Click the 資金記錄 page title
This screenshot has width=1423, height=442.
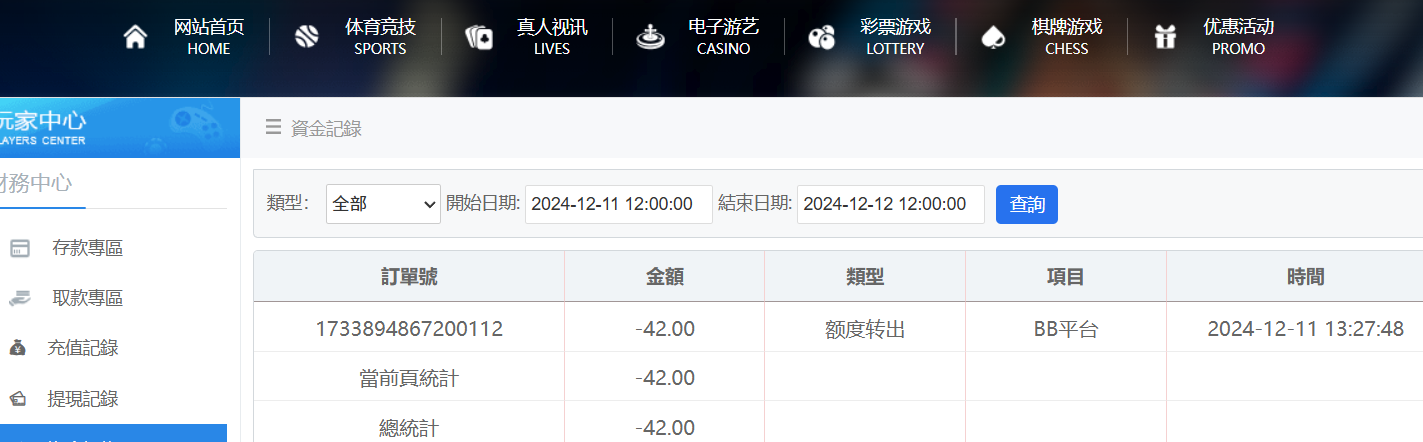point(326,128)
